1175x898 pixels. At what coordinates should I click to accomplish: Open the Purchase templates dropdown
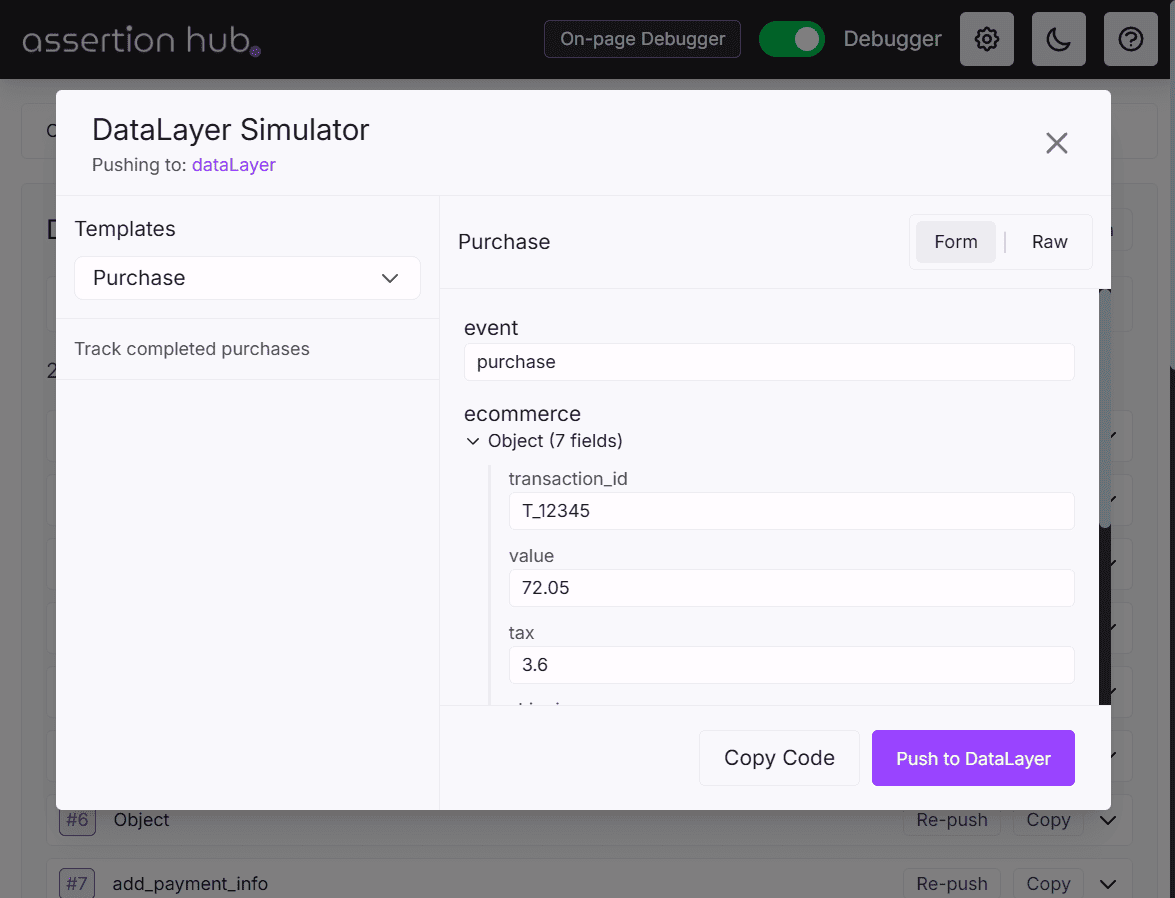(247, 278)
